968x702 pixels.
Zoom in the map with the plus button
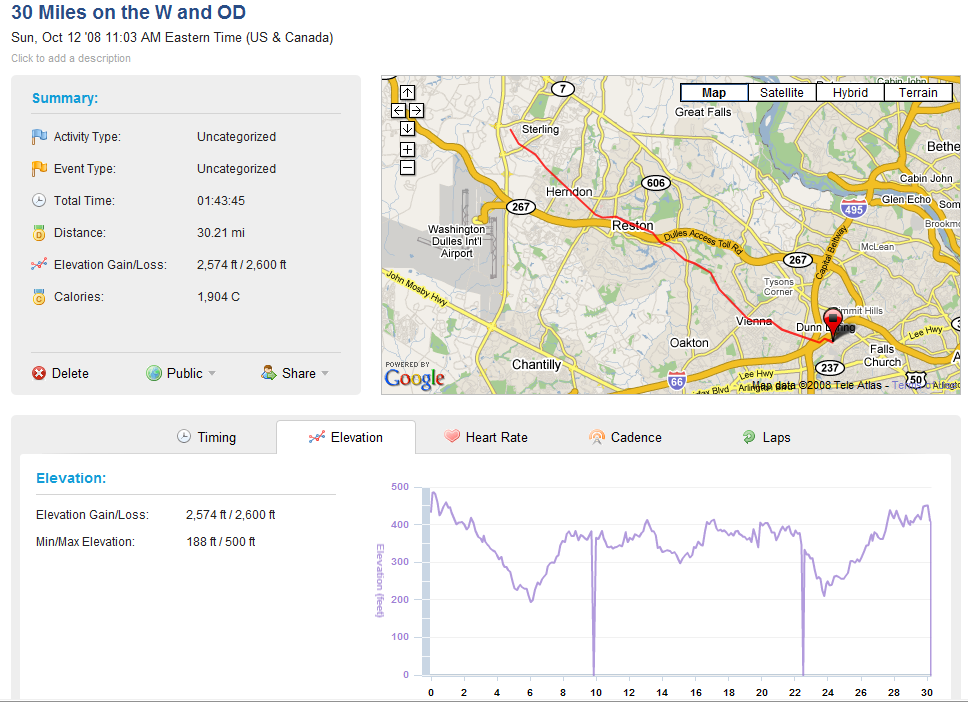407,149
